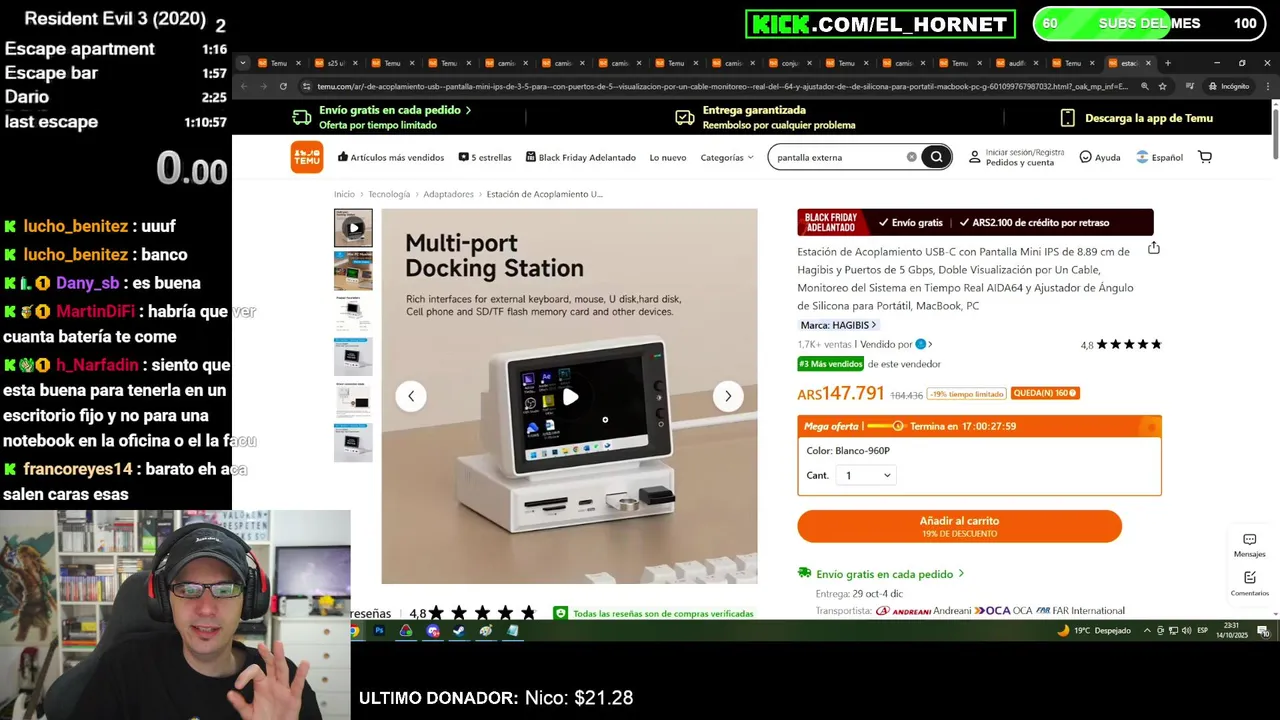Viewport: 1280px width, 720px height.
Task: Click the 19% tiempo limitado discount tag
Action: click(x=966, y=393)
